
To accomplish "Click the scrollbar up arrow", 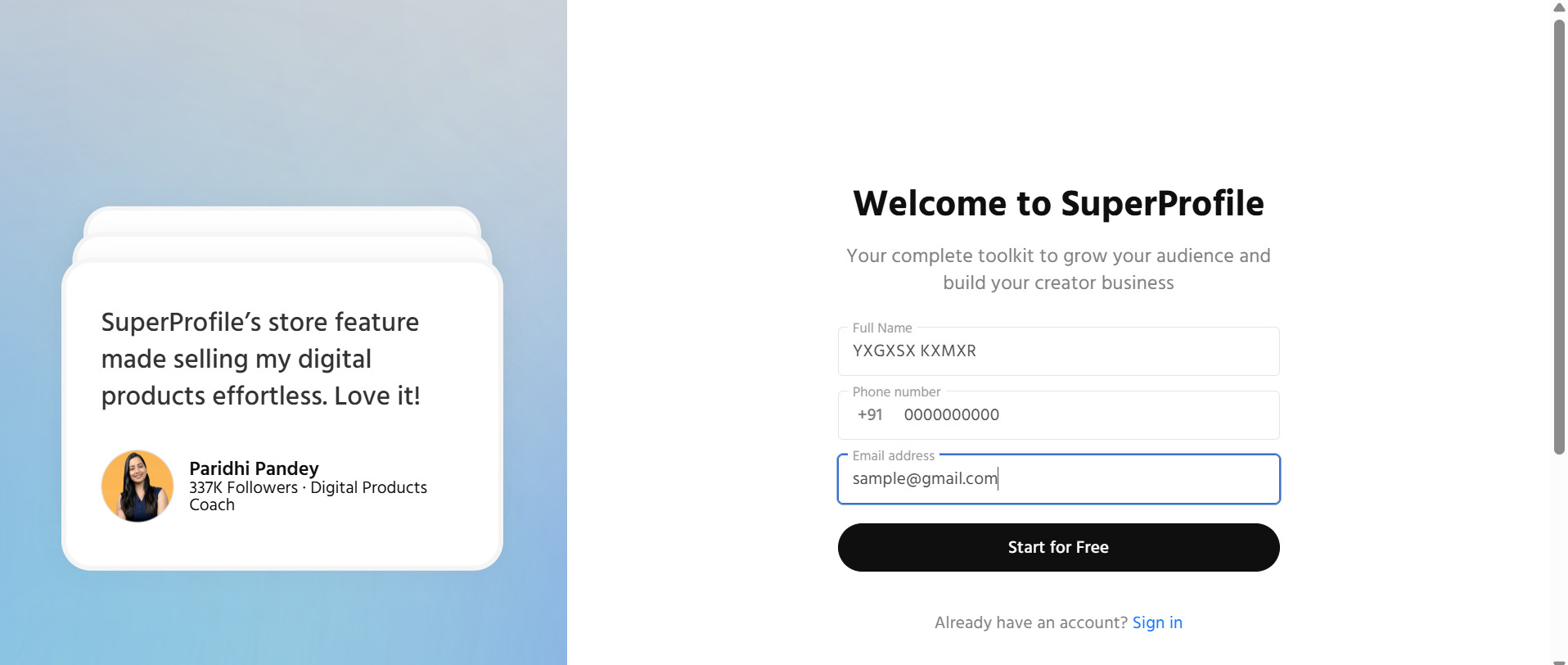I will [x=1559, y=7].
